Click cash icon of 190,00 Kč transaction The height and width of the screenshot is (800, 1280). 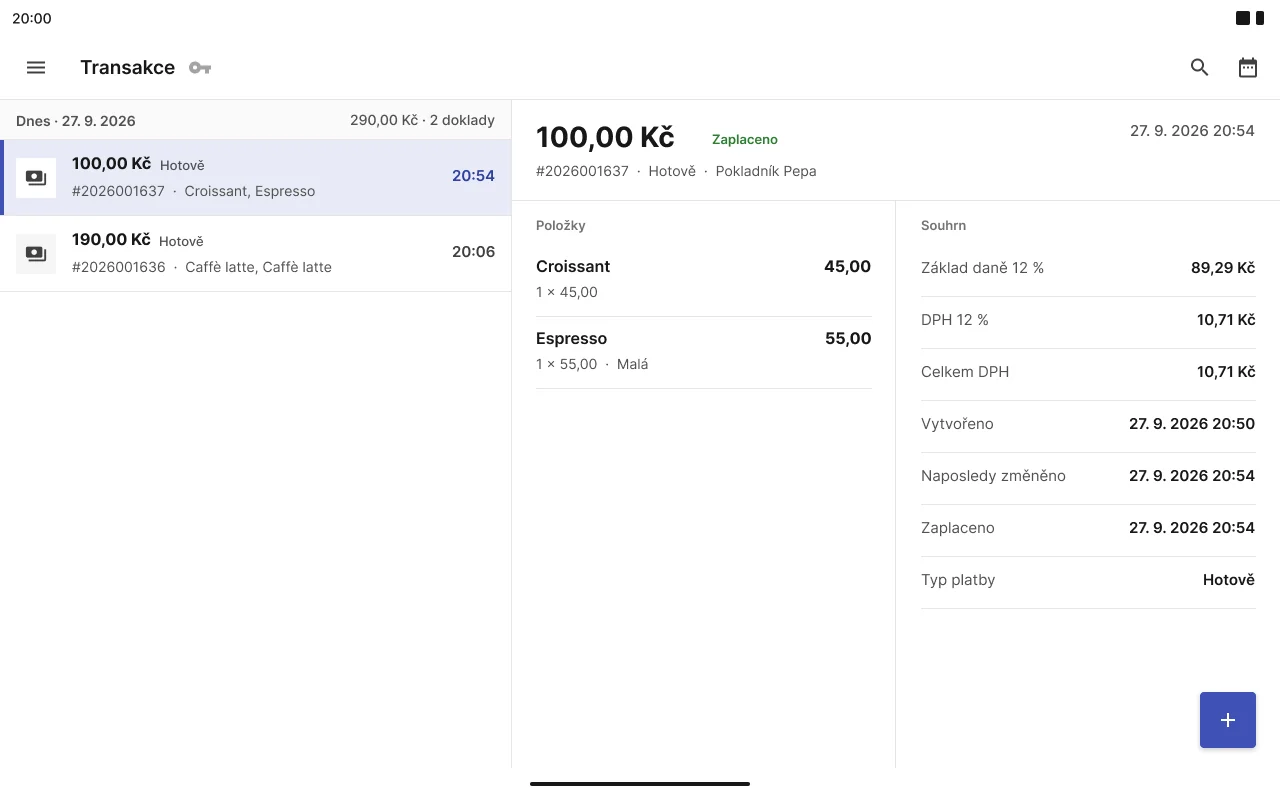36,254
